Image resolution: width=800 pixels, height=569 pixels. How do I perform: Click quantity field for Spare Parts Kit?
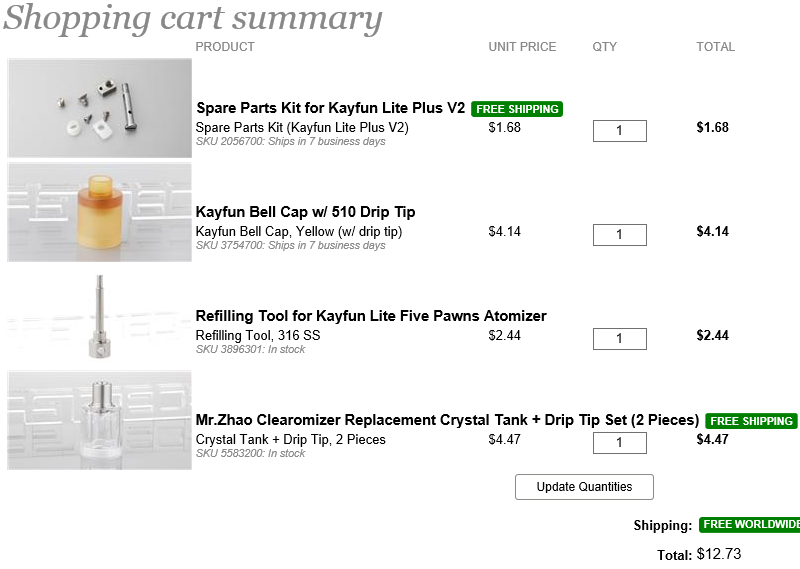pos(619,131)
